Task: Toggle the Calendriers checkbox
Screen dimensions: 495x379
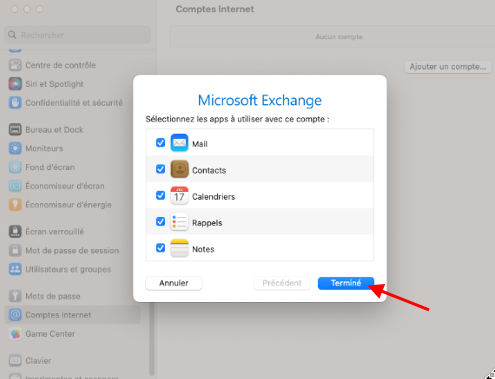Action: coord(160,195)
